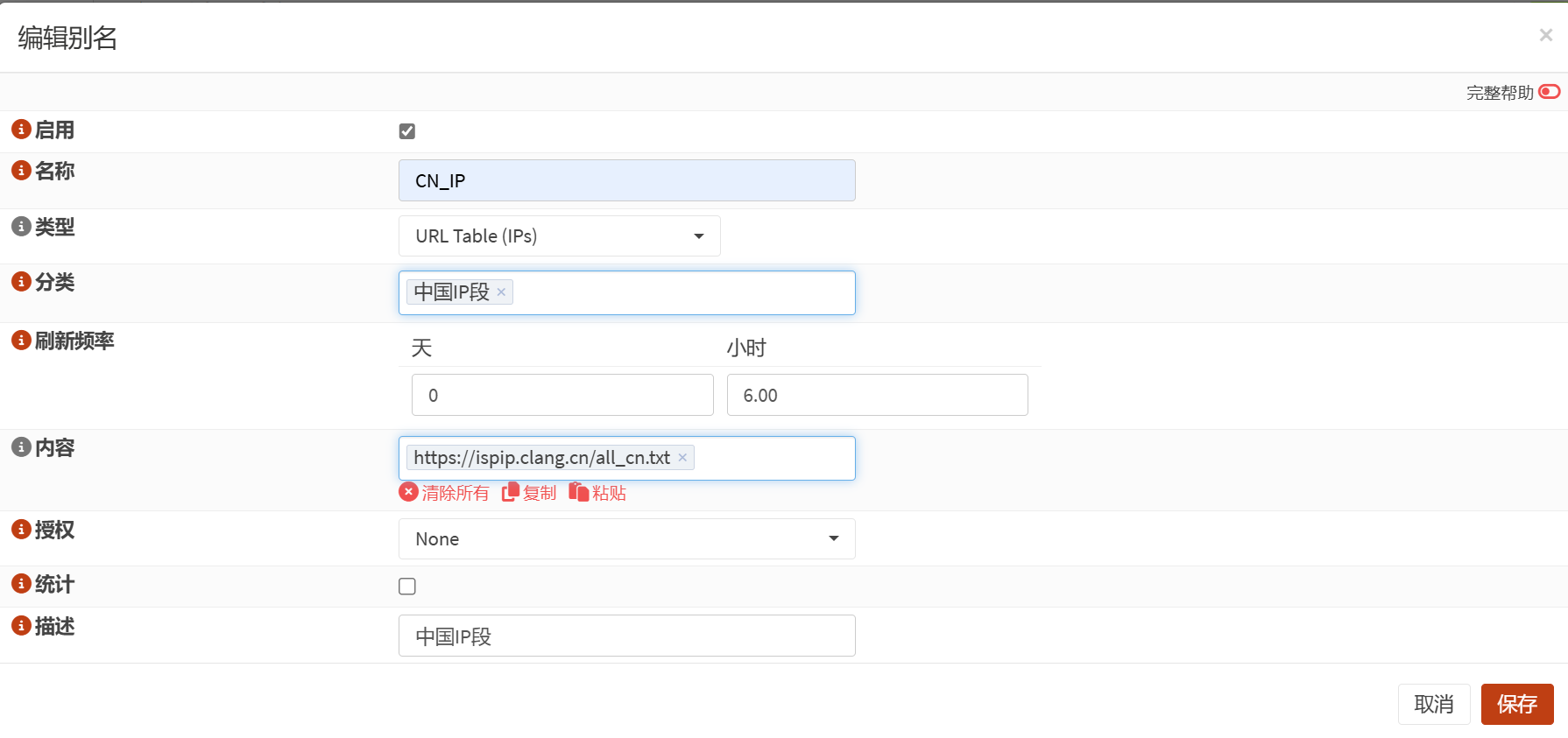The height and width of the screenshot is (738, 1568).
Task: Click the 粘贴 paste link
Action: (x=597, y=493)
